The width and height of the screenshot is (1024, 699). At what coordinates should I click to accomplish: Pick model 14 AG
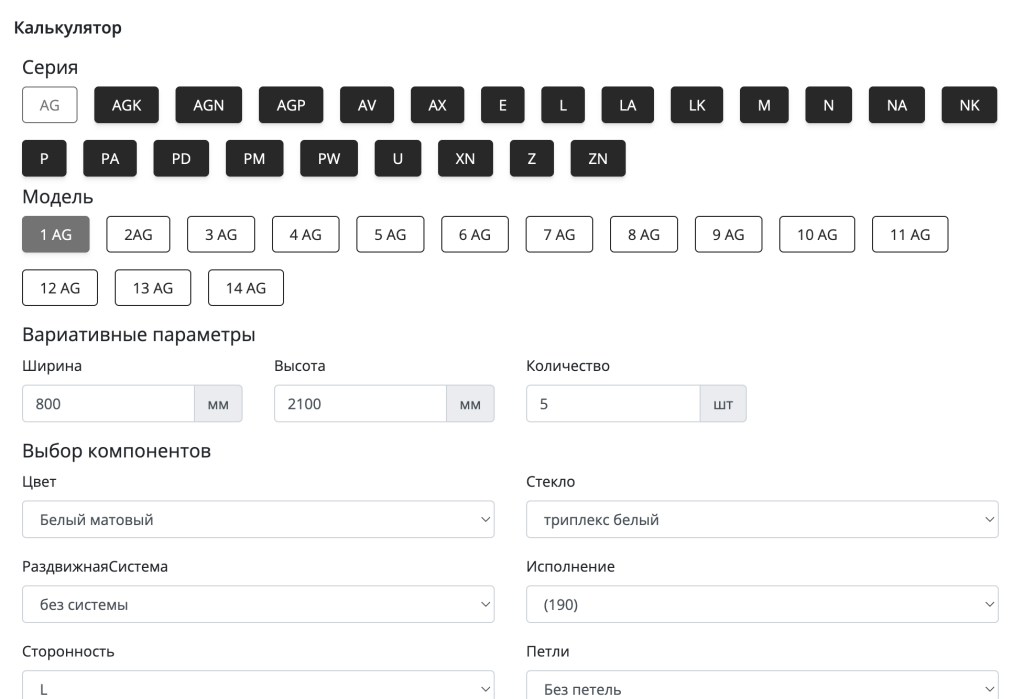pos(246,288)
